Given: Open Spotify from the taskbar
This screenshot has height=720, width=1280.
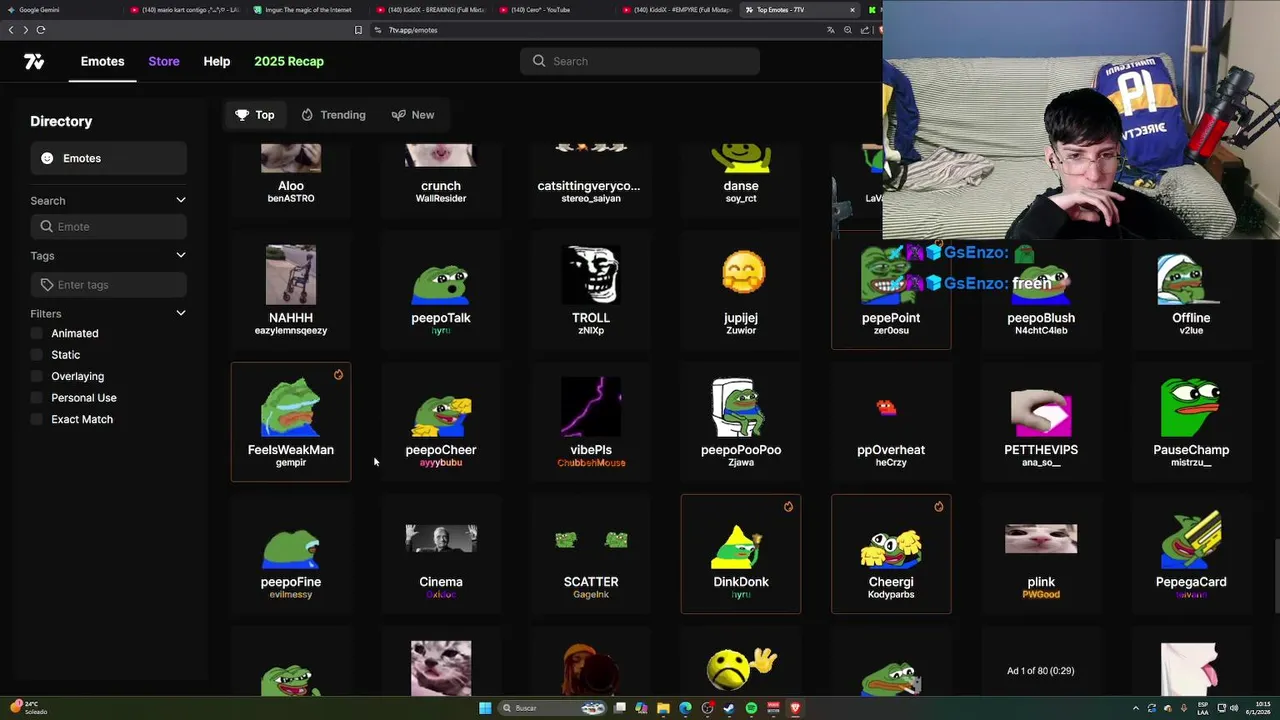Looking at the screenshot, I should [751, 708].
